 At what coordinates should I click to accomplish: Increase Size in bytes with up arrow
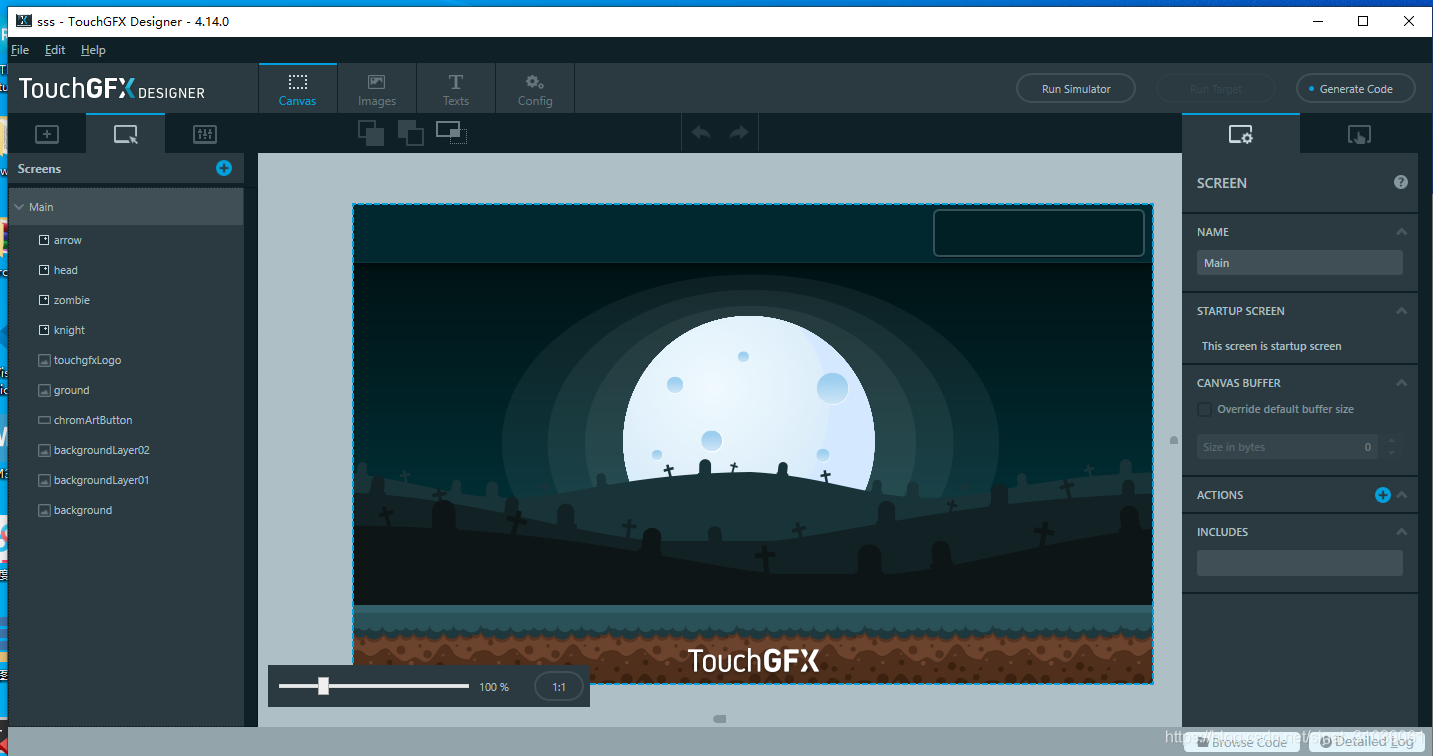click(1391, 441)
